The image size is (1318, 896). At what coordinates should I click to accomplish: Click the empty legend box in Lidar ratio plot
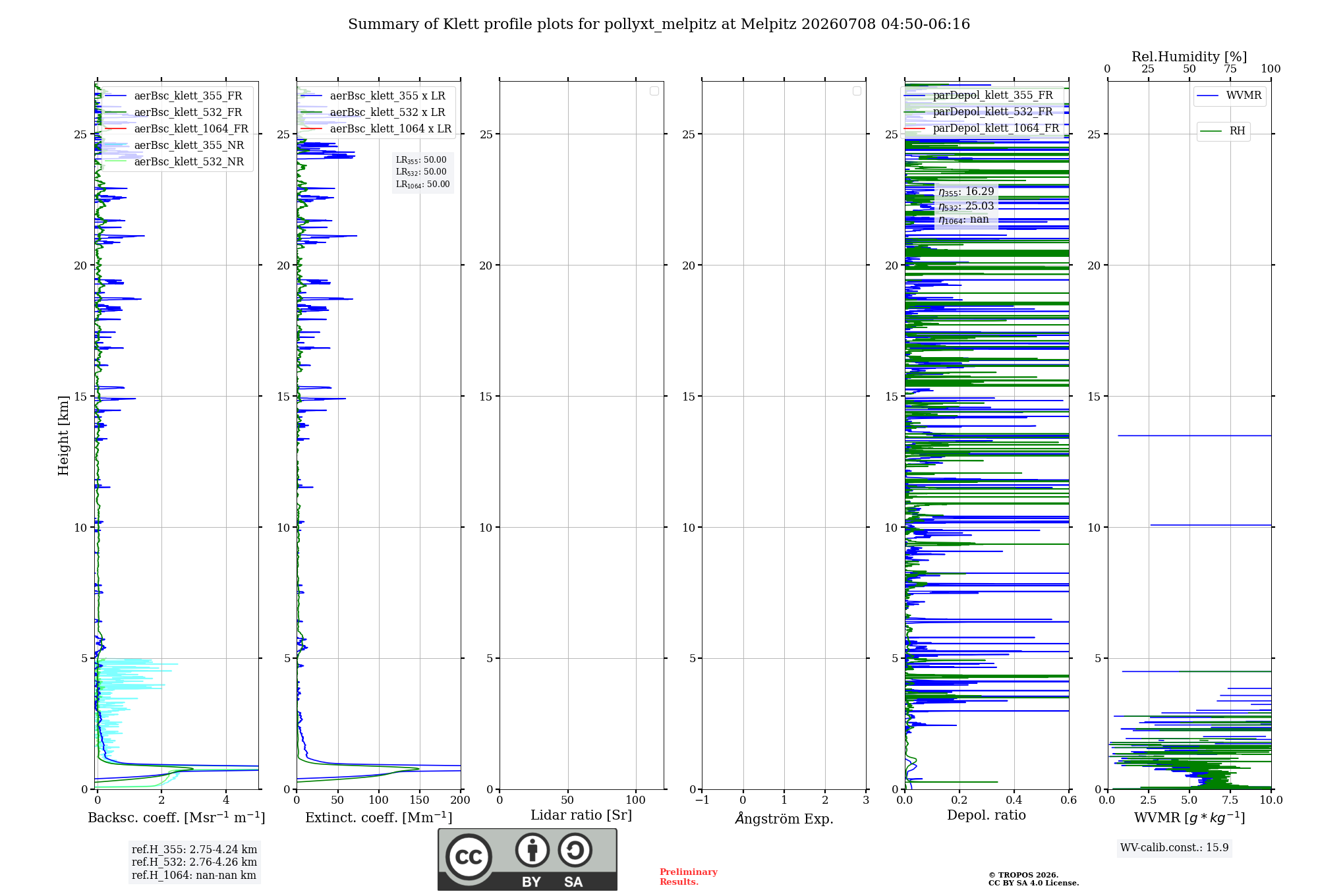(x=654, y=91)
